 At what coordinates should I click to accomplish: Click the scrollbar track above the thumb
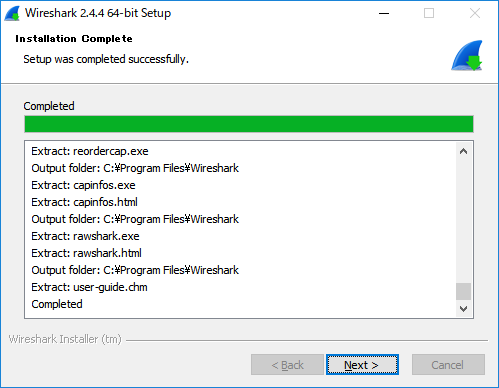[463, 221]
